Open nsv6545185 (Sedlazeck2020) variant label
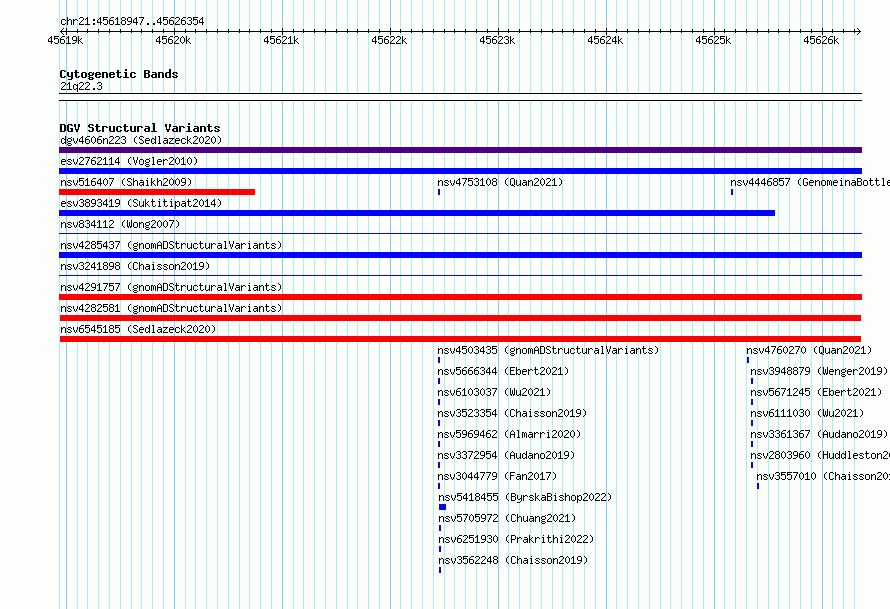 tap(138, 329)
